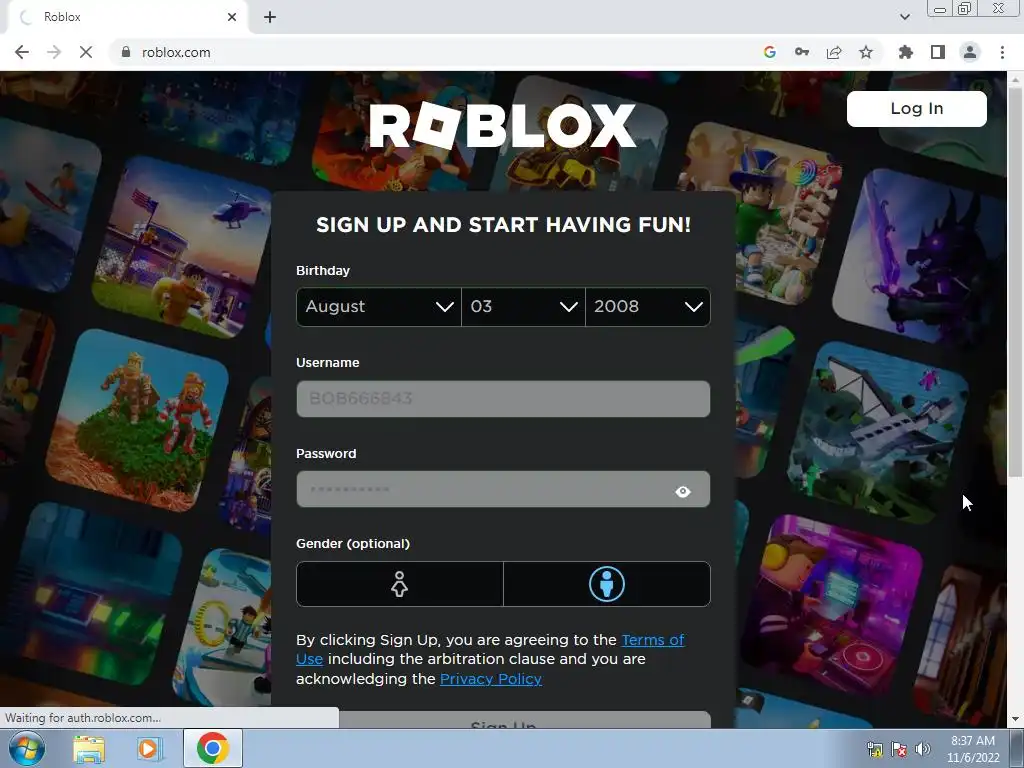Click the Log In button

pyautogui.click(x=916, y=108)
